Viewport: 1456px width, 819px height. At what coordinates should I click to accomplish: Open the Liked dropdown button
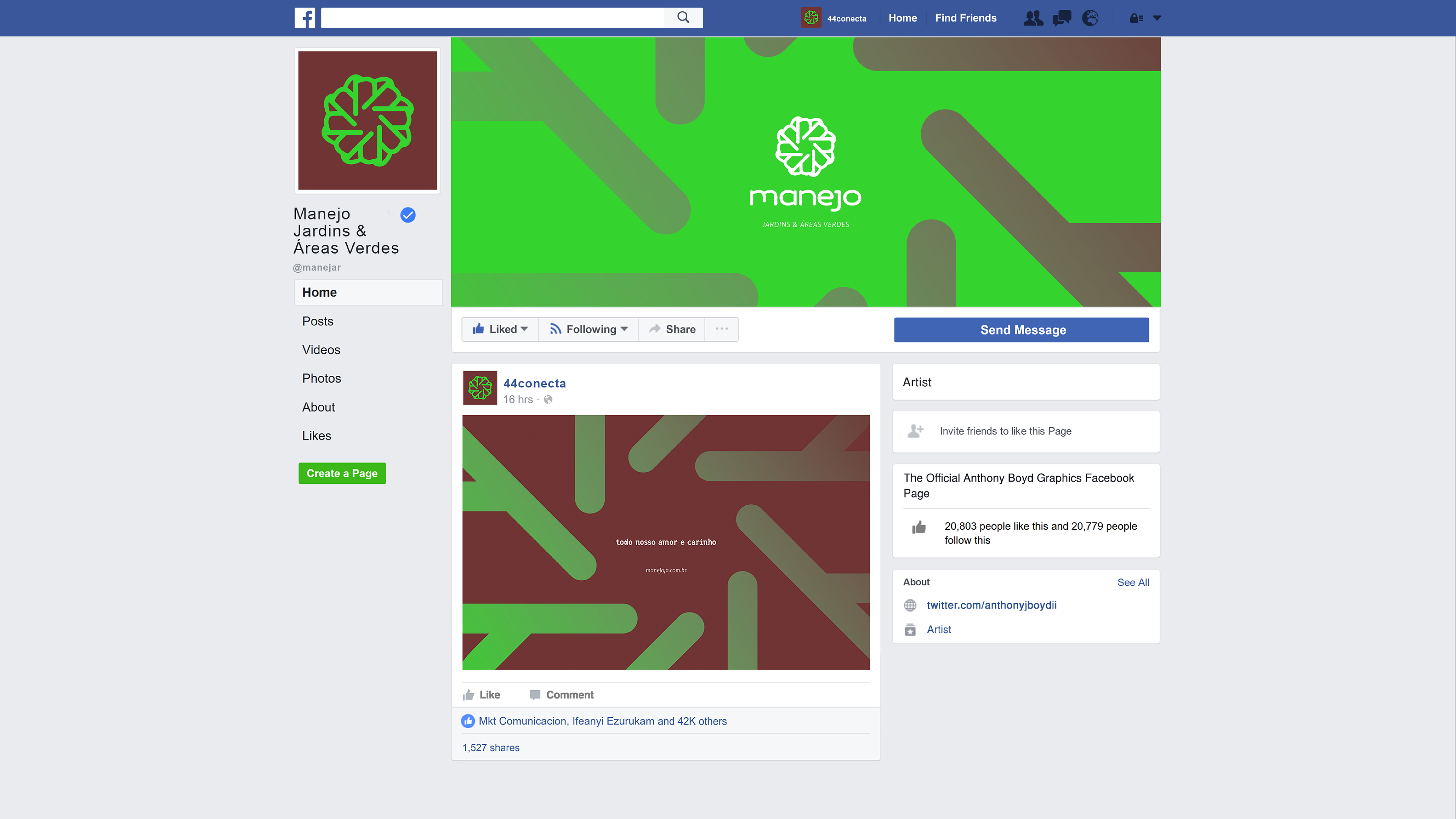coord(500,329)
